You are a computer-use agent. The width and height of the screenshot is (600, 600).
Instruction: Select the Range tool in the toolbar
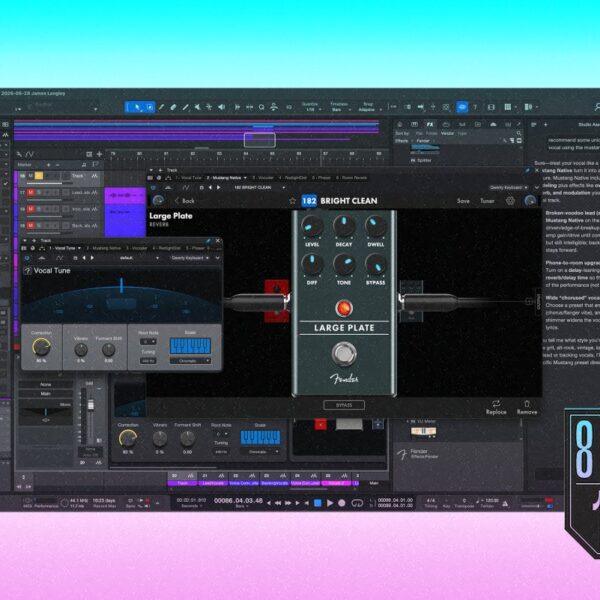point(150,107)
